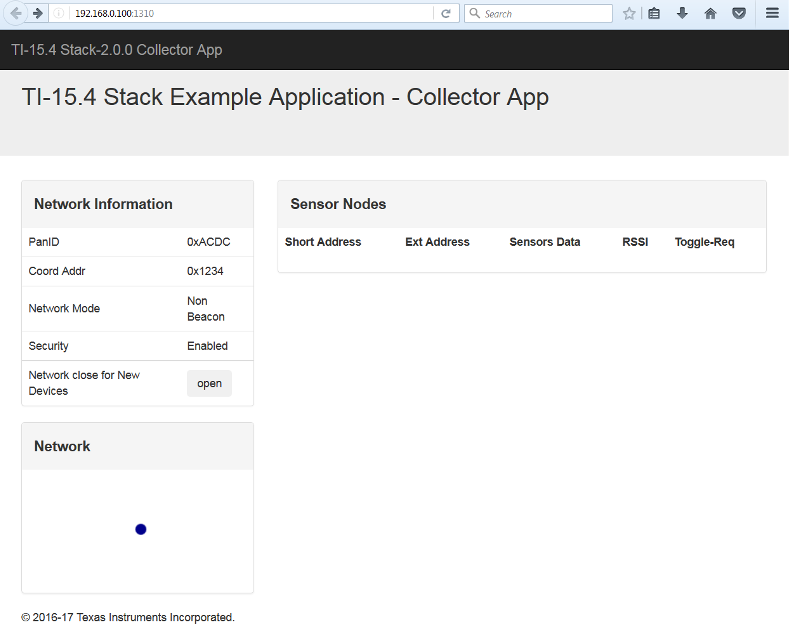The height and width of the screenshot is (639, 789).
Task: Click the Security label
Action: (x=48, y=346)
